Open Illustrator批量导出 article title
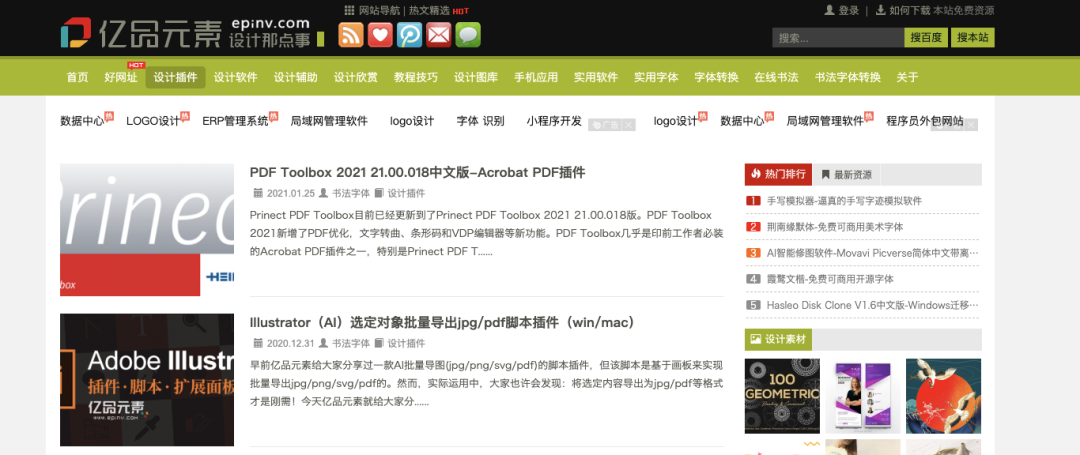This screenshot has width=1080, height=455. 442,322
